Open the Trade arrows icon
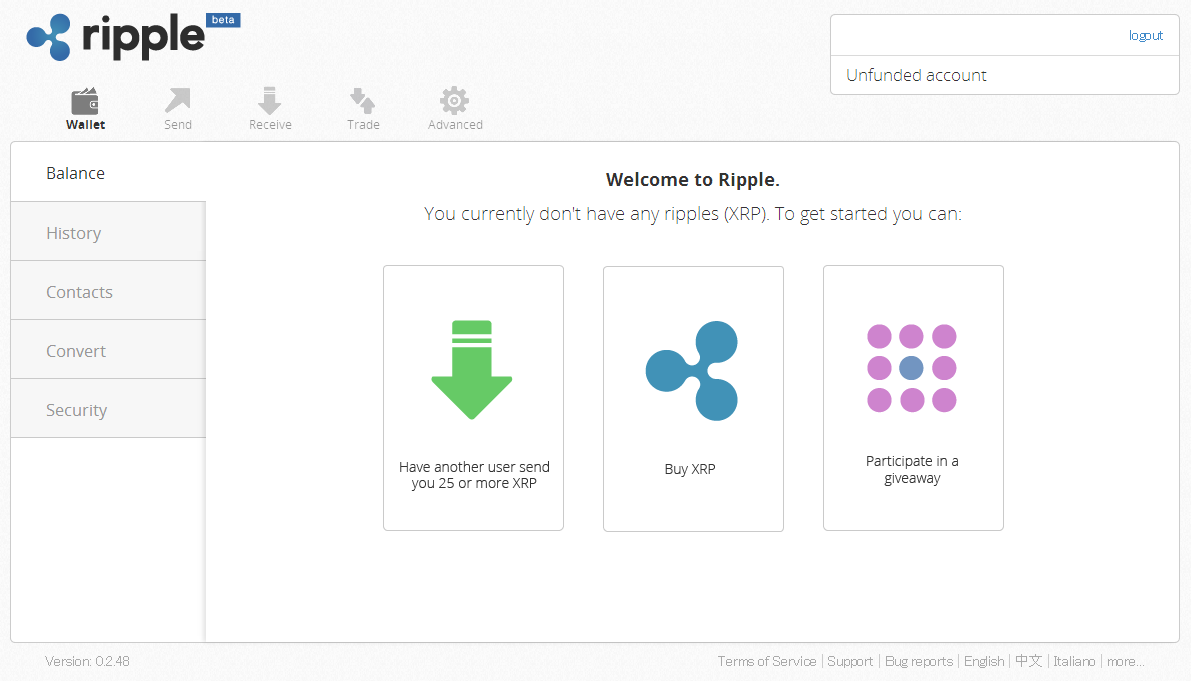The image size is (1191, 681). [x=362, y=100]
